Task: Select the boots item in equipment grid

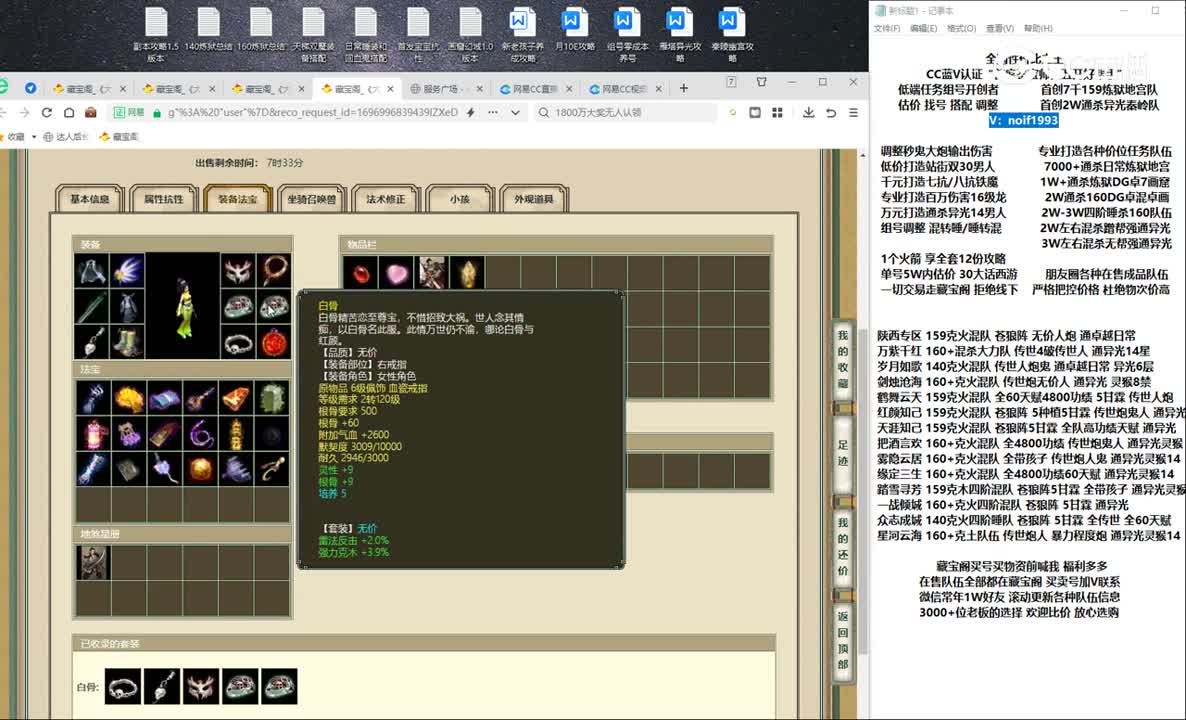Action: (127, 343)
